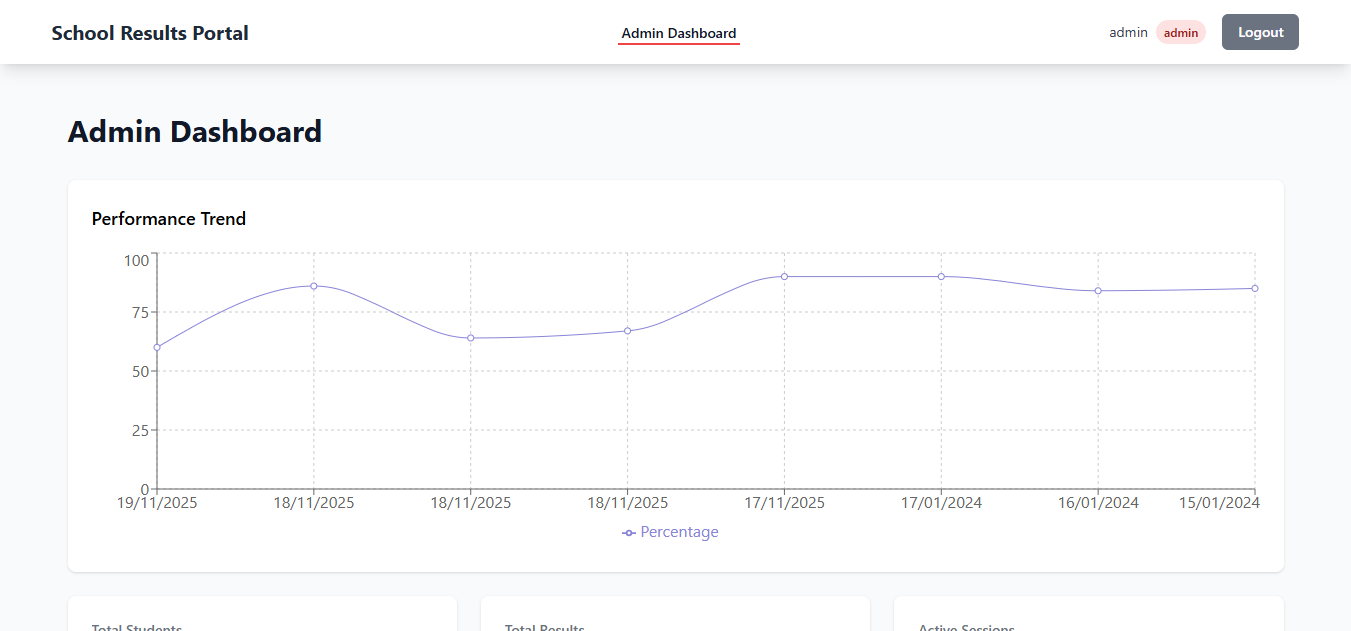Click the Performance Trend chart title
Image resolution: width=1351 pixels, height=631 pixels.
[169, 219]
